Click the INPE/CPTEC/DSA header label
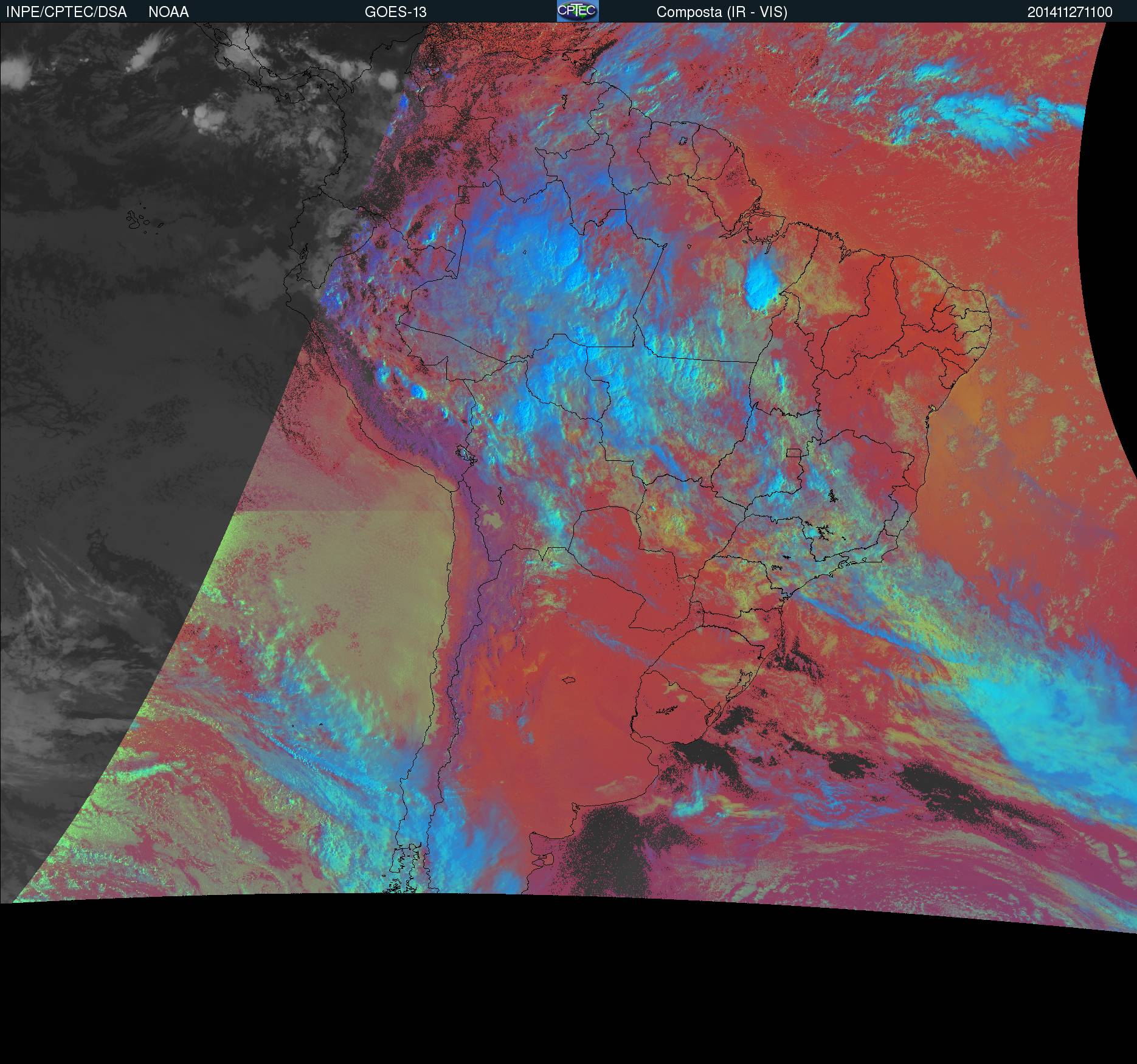The height and width of the screenshot is (1064, 1137). coord(66,12)
